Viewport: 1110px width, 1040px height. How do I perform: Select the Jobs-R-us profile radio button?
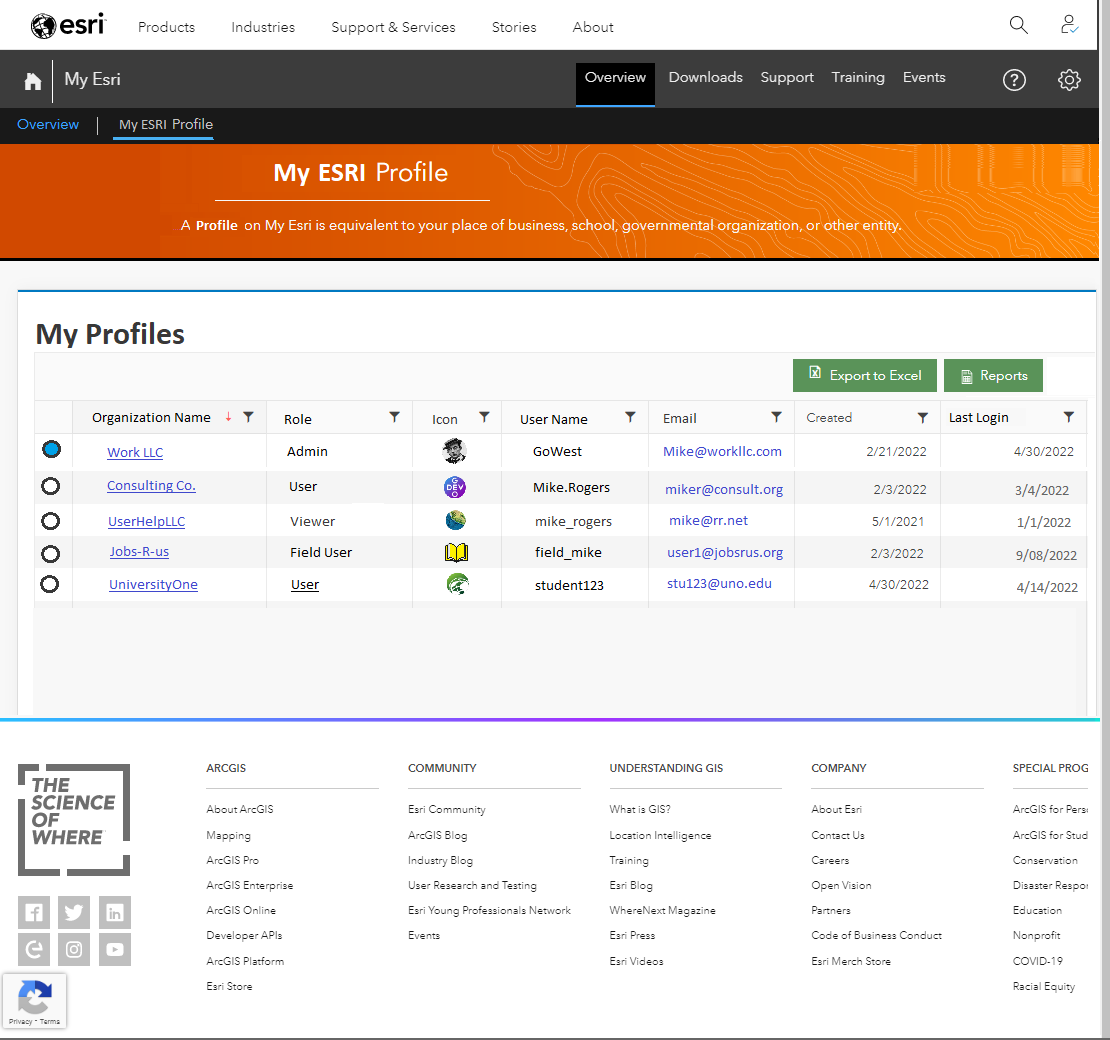(51, 553)
